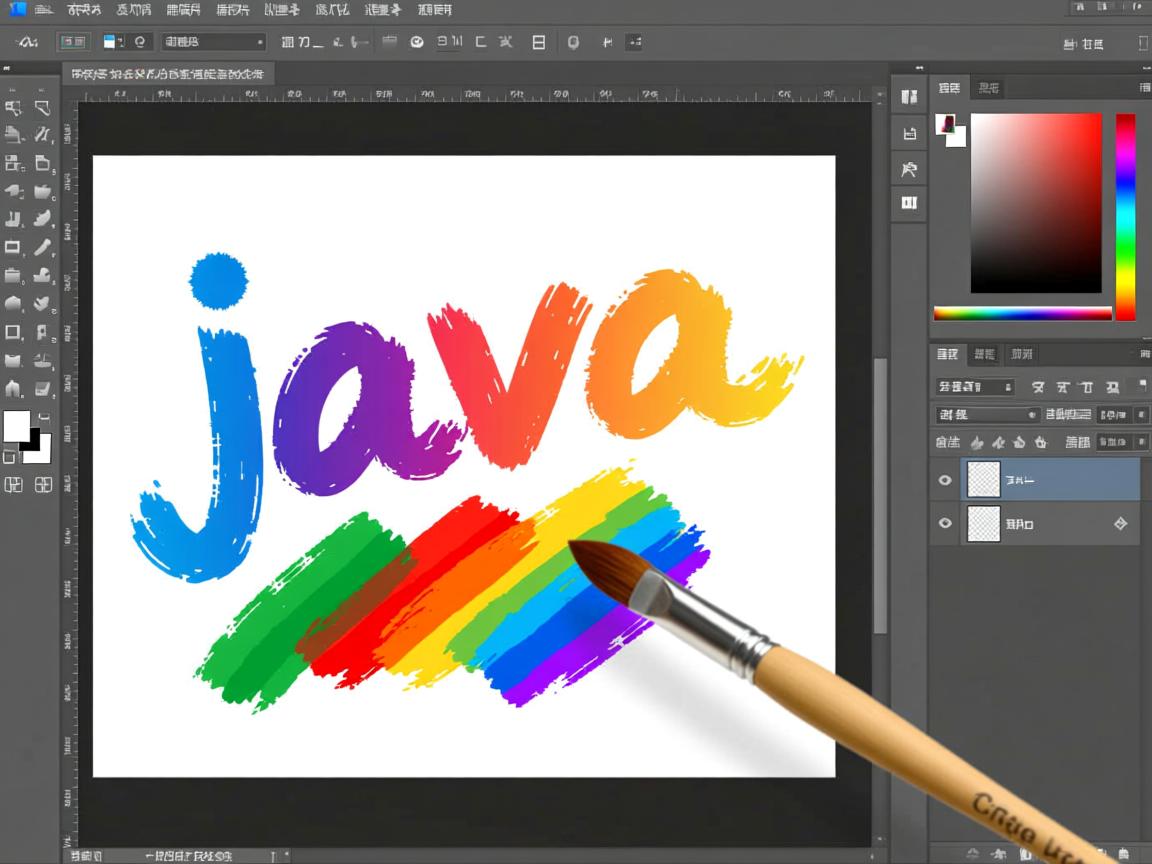
Task: Toggle visibility of the bottom Background layer
Action: pos(944,523)
